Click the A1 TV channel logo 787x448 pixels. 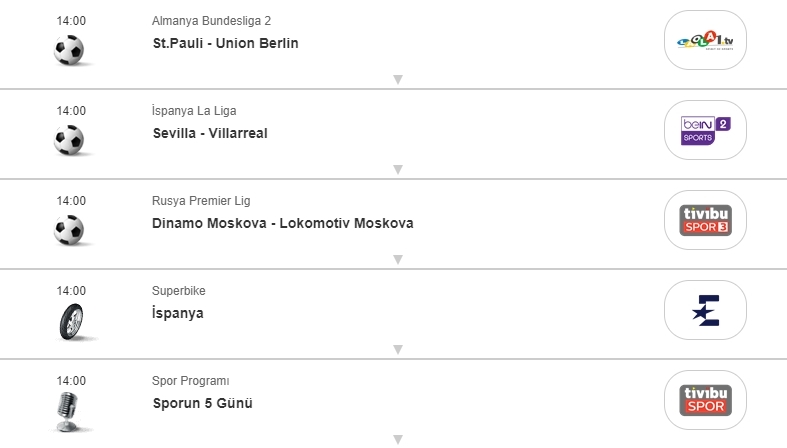point(706,40)
